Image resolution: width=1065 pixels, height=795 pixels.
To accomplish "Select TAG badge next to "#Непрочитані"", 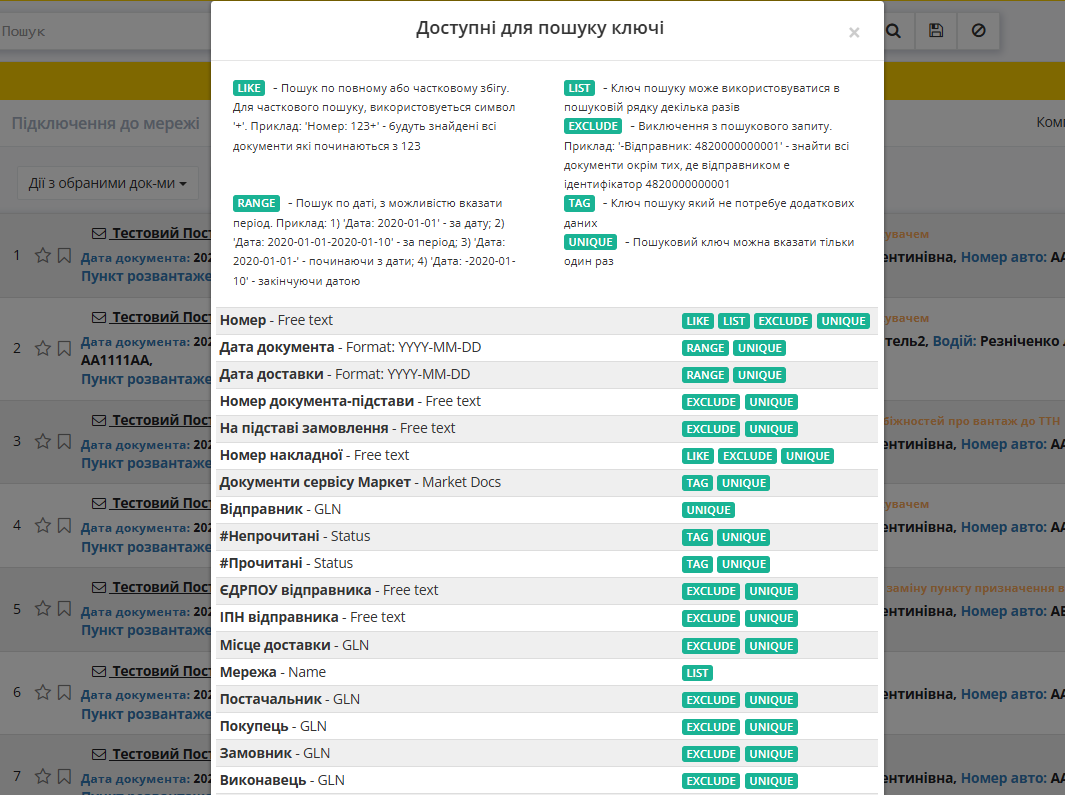I will pyautogui.click(x=697, y=537).
